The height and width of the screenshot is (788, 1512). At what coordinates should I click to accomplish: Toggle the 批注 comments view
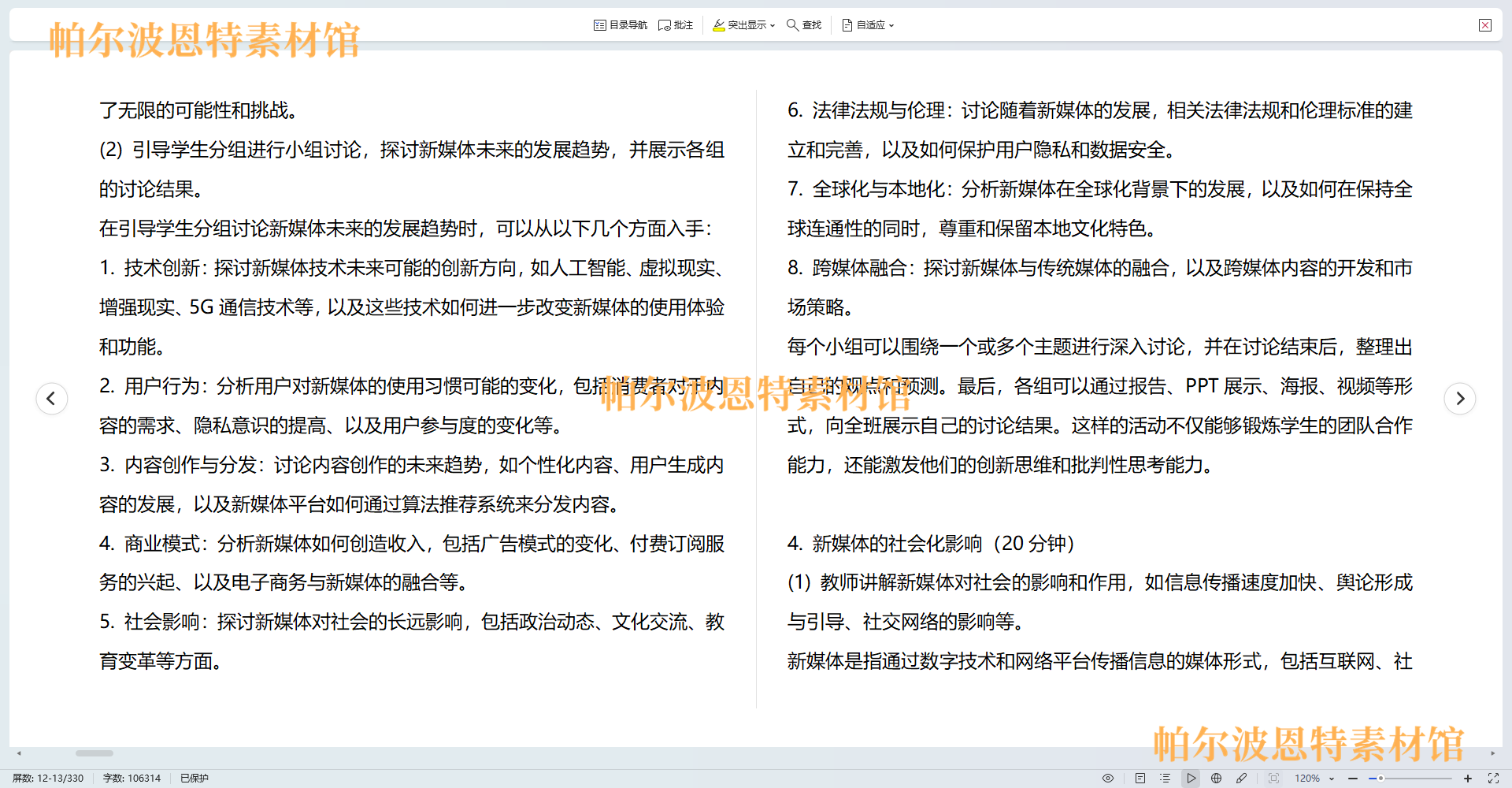[x=676, y=25]
